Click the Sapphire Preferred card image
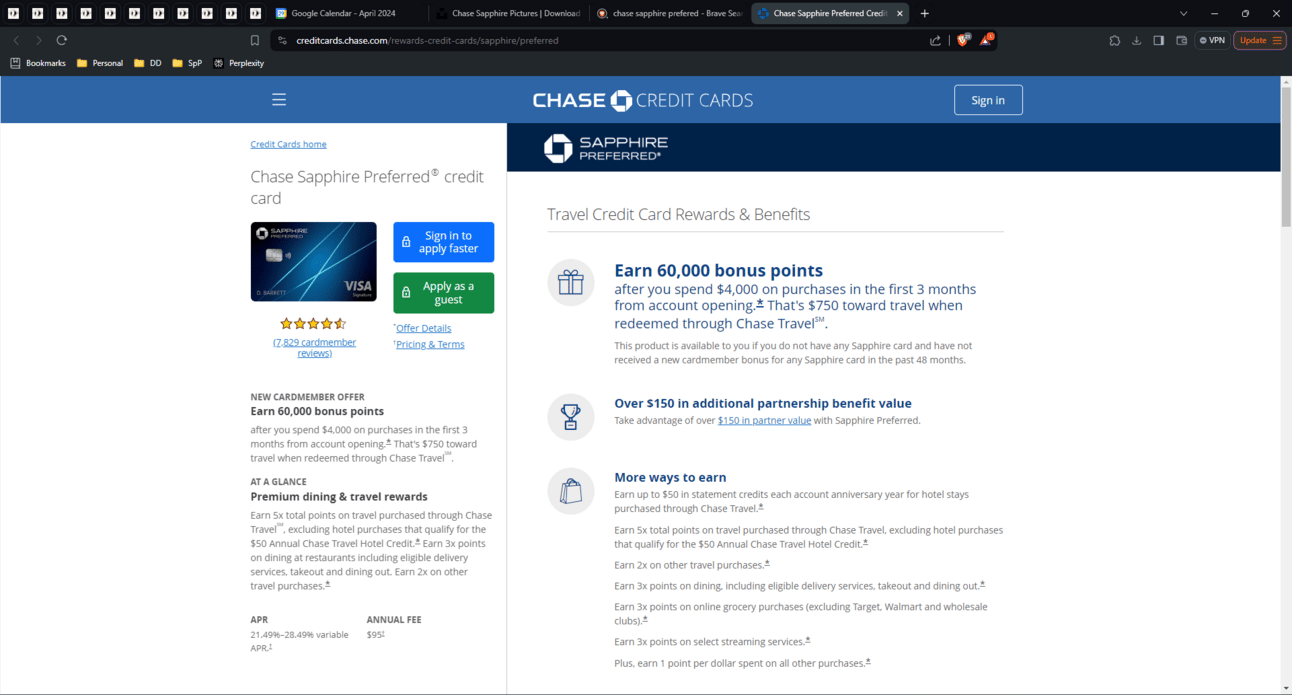This screenshot has height=695, width=1292. coord(313,262)
